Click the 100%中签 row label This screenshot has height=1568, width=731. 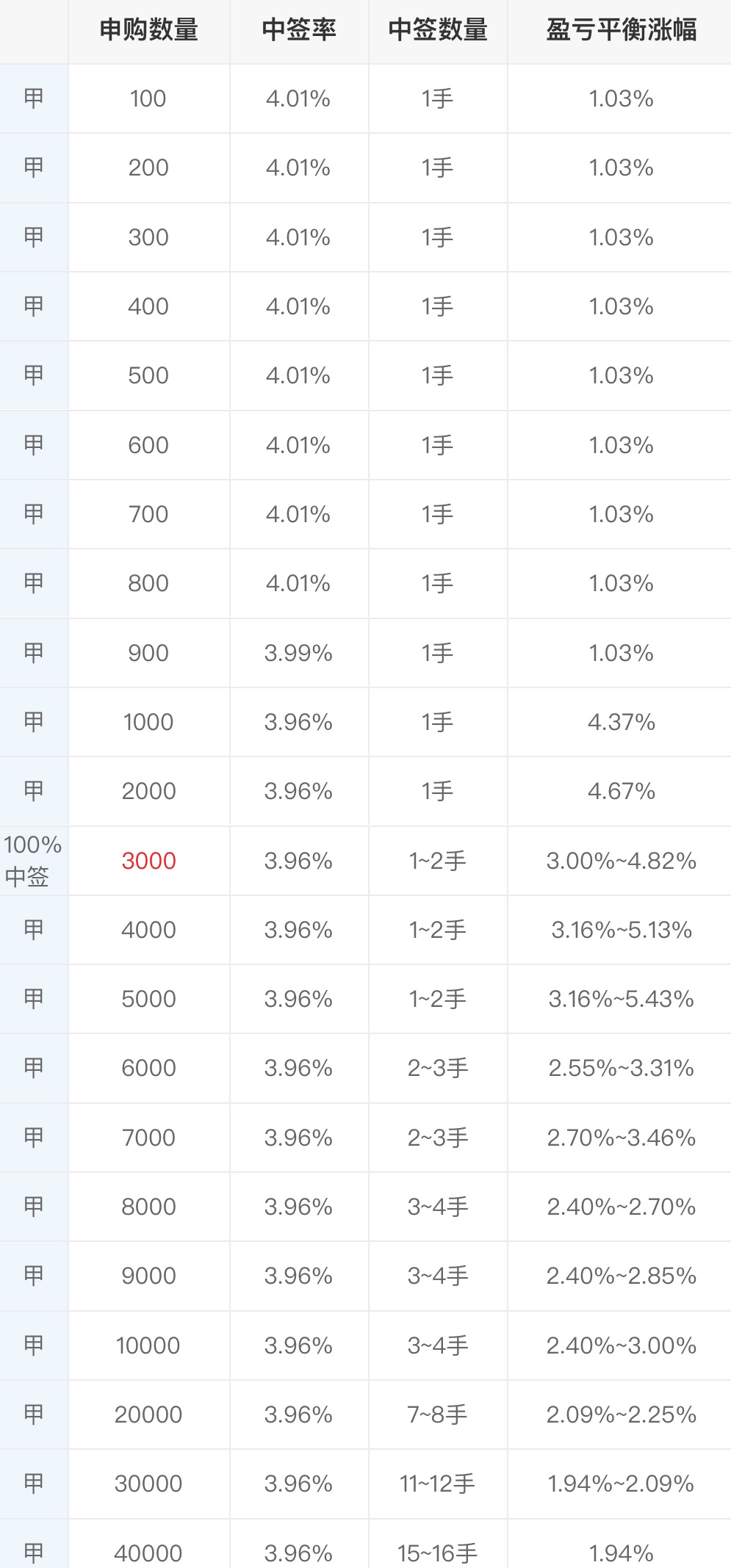tap(33, 861)
